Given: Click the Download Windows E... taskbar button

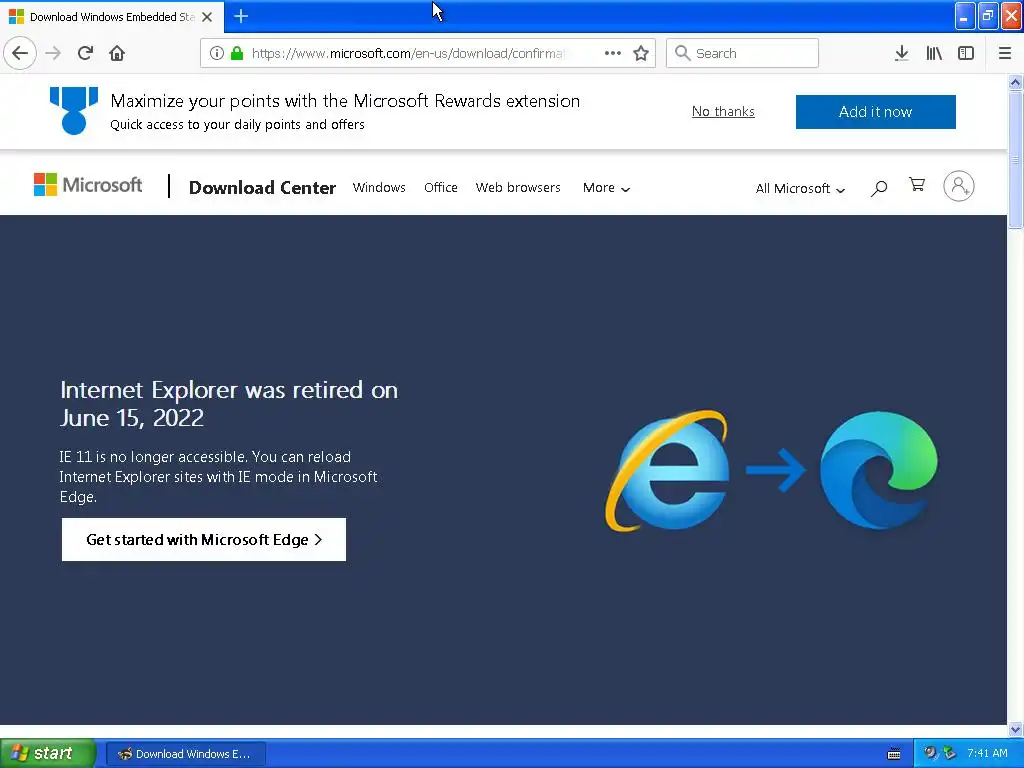Looking at the screenshot, I should 185,754.
